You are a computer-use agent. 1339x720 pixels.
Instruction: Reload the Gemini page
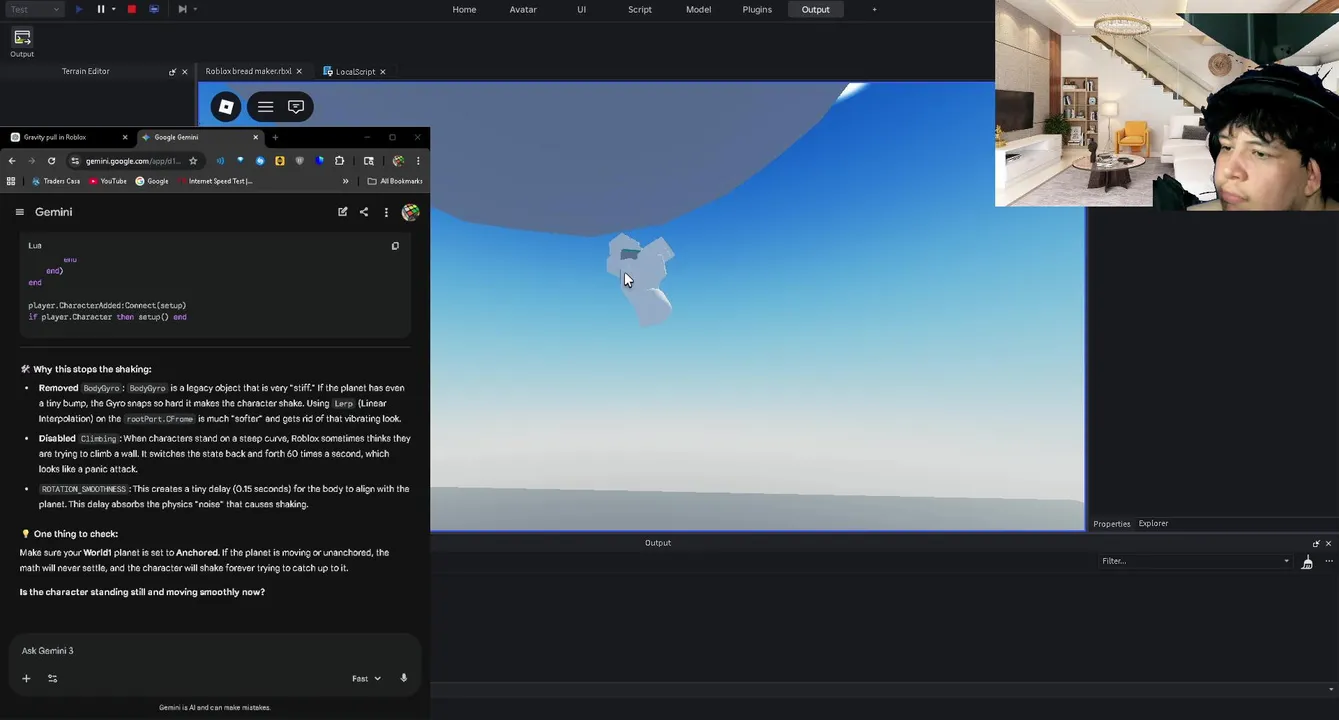(x=52, y=161)
